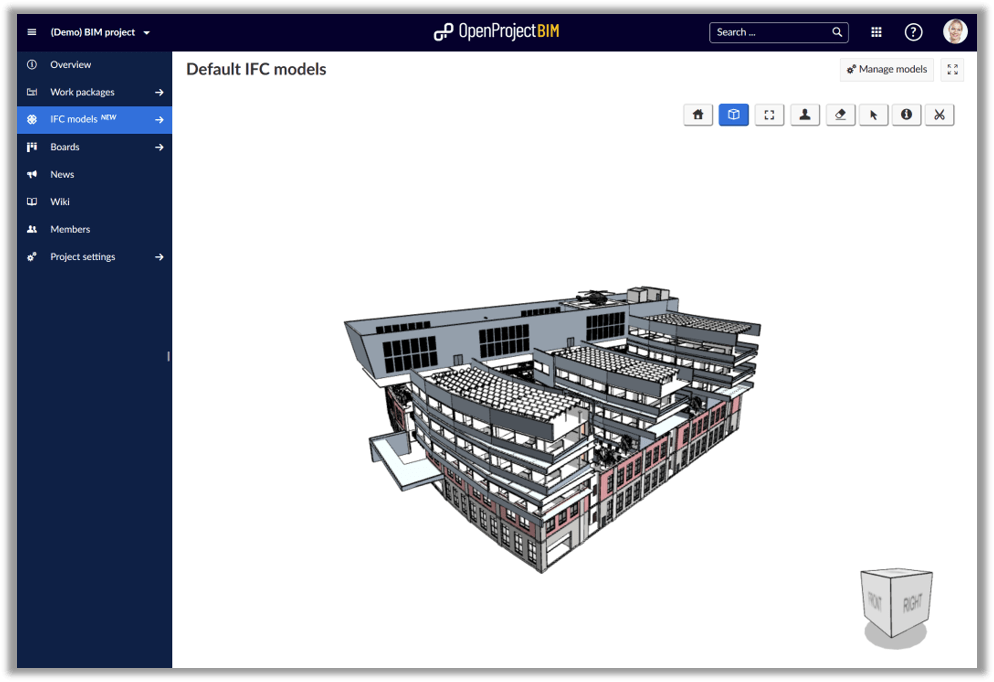The width and height of the screenshot is (994, 682).
Task: Go to the Boards section
Action: [x=66, y=146]
